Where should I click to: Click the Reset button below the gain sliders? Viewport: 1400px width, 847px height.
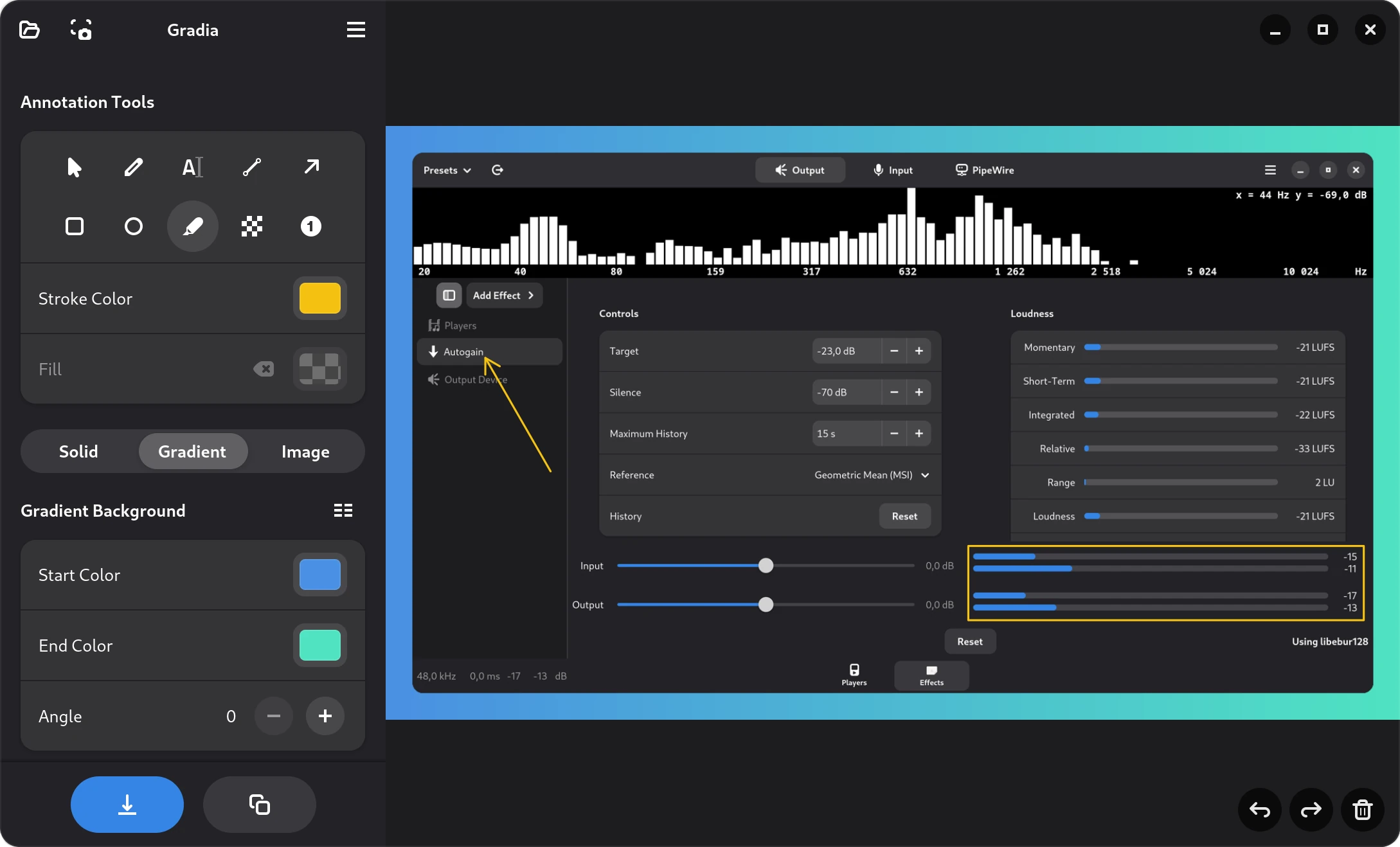pos(970,641)
